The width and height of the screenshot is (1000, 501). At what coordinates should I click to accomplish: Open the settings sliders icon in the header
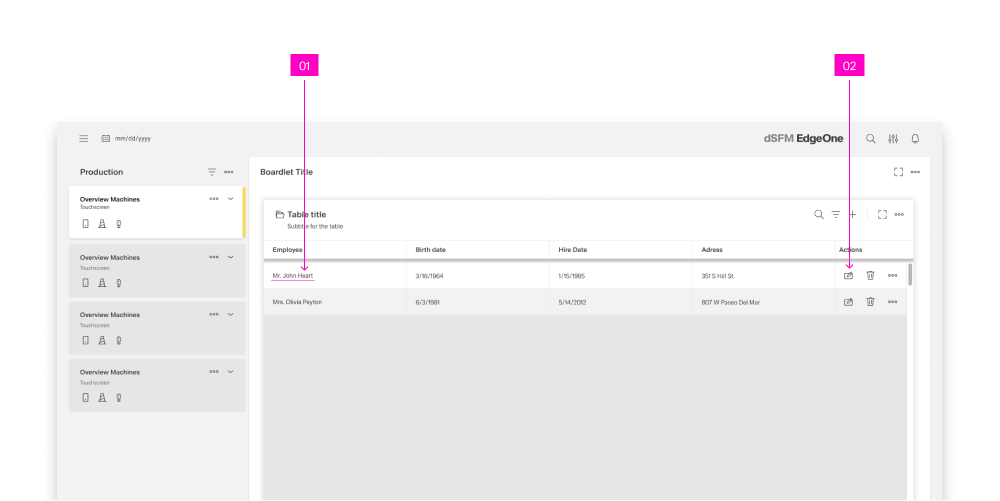pyautogui.click(x=893, y=138)
